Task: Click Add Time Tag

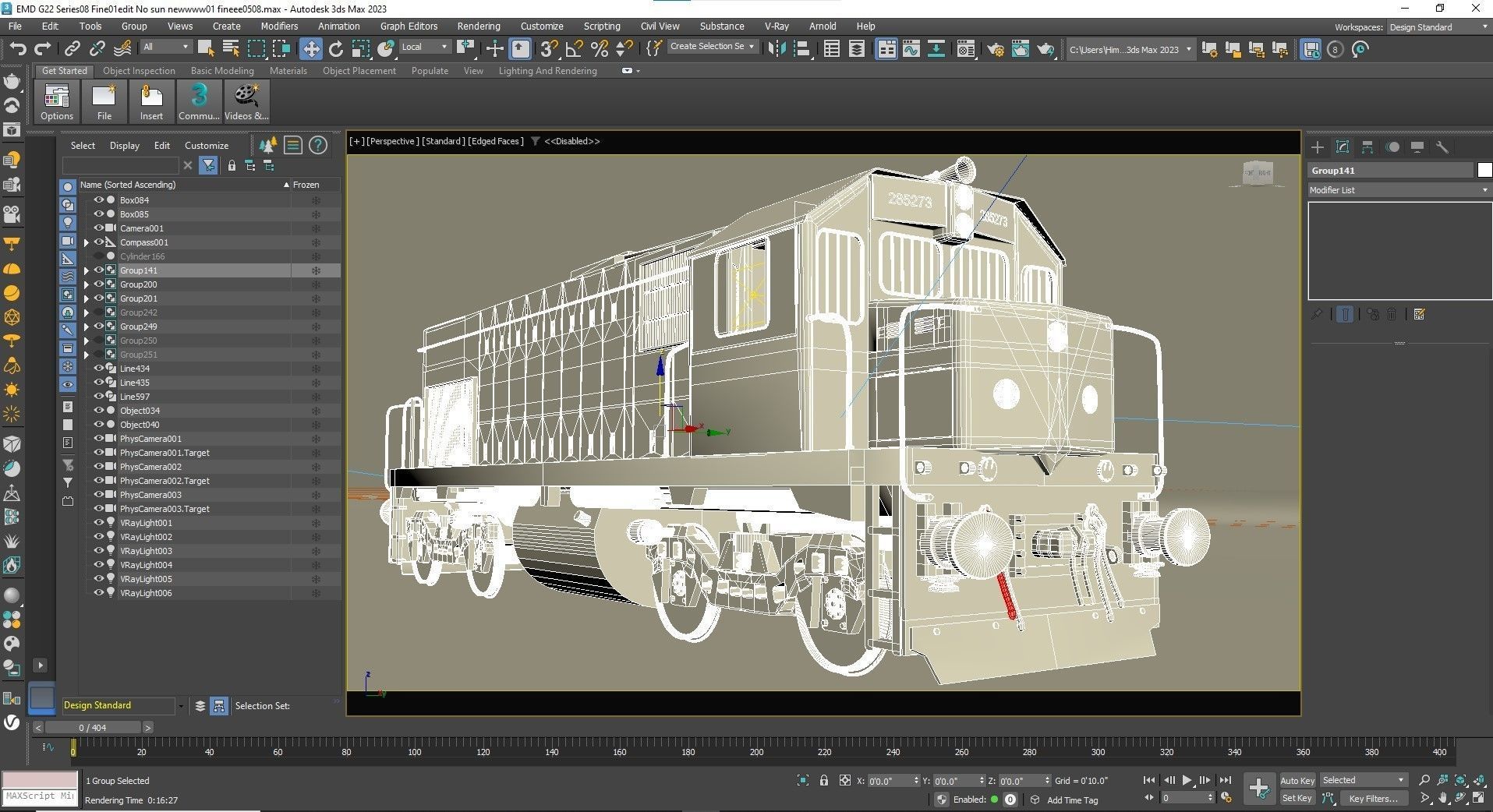Action: tap(1072, 800)
